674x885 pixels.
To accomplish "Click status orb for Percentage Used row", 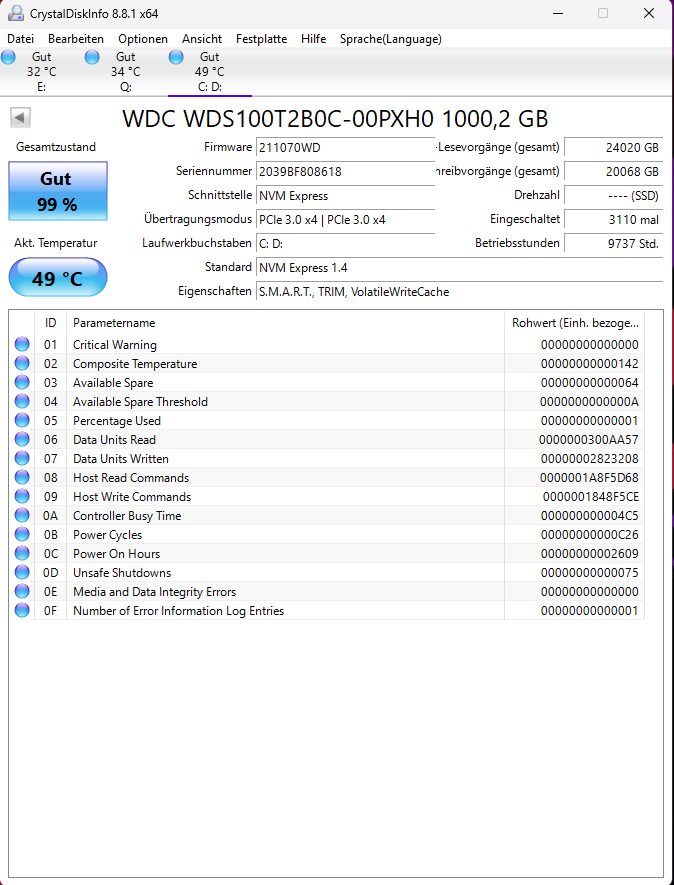I will point(22,420).
